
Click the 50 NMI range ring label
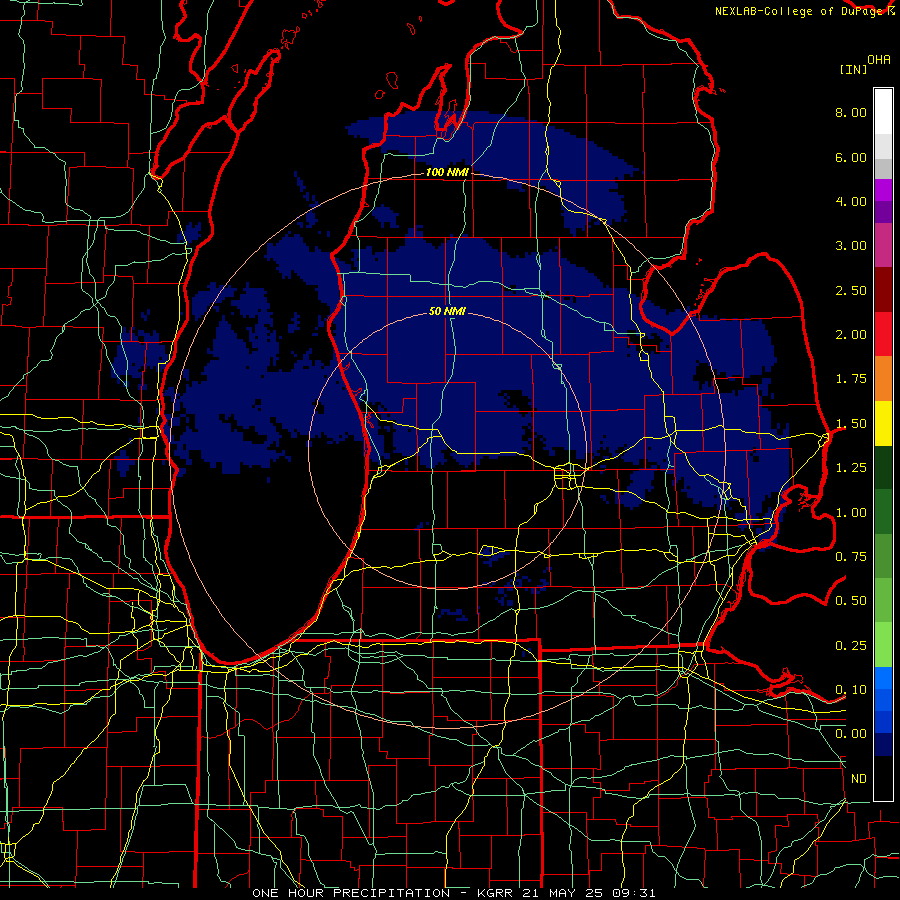pos(447,311)
